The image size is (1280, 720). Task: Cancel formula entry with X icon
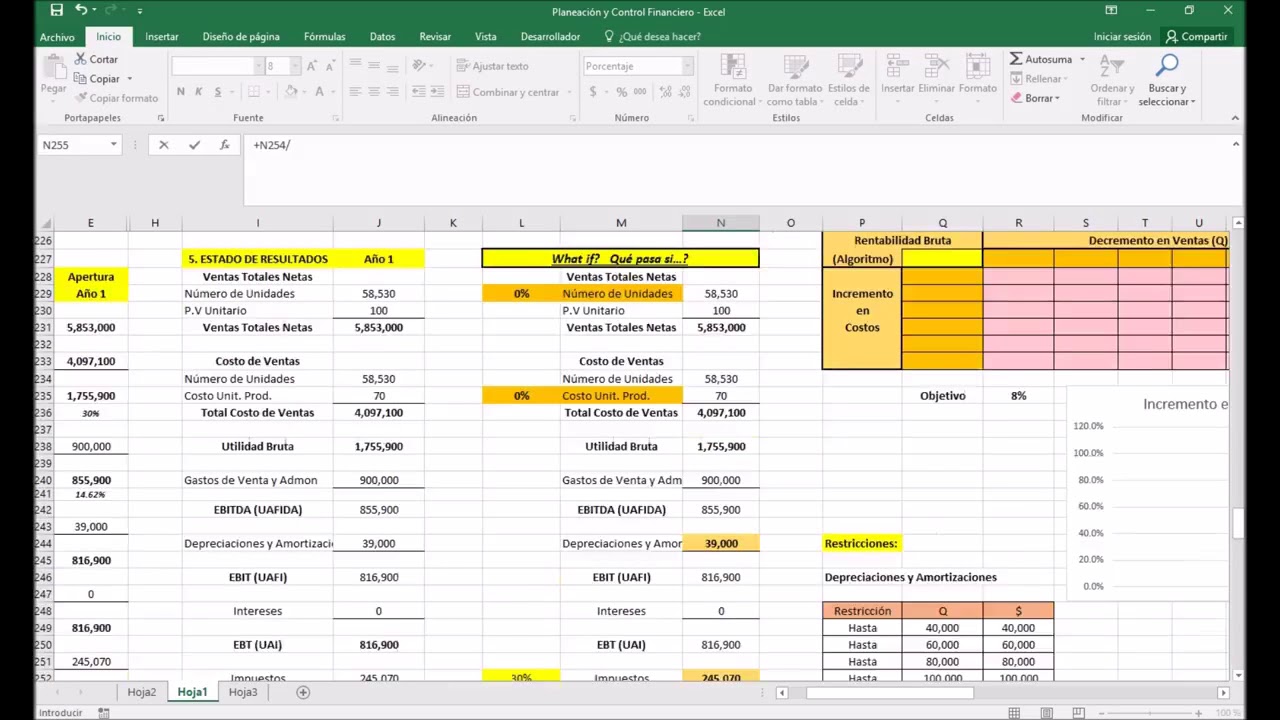coord(164,145)
